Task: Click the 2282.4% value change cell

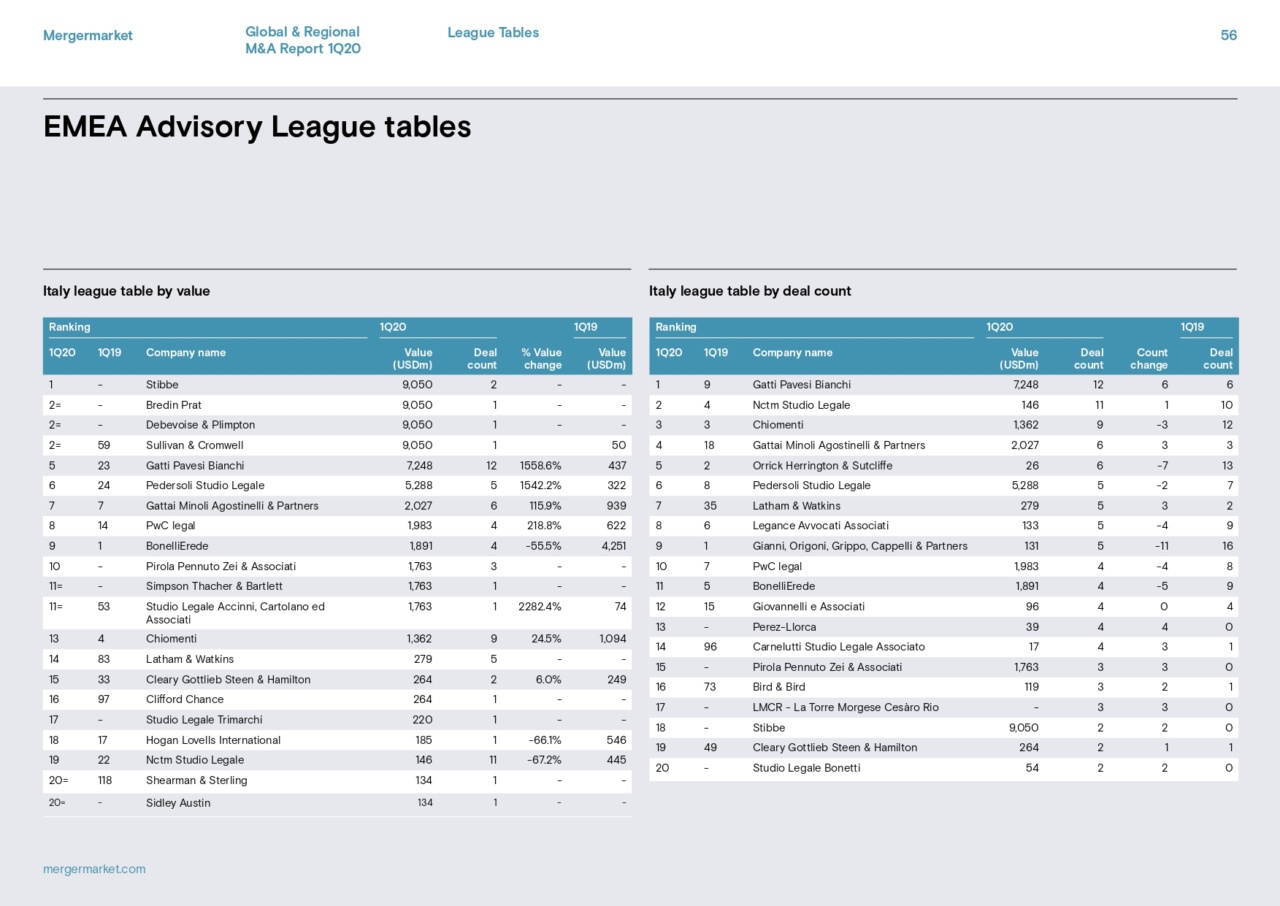Action: [541, 607]
